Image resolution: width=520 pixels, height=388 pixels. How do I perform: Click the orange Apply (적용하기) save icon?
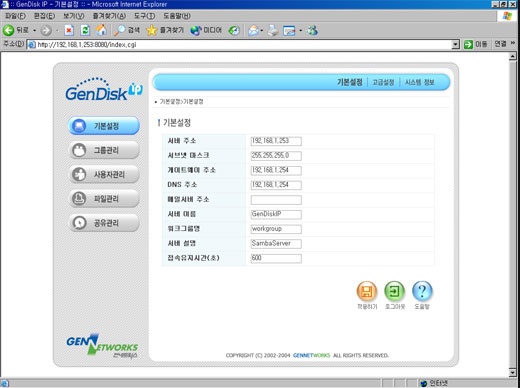pyautogui.click(x=367, y=291)
